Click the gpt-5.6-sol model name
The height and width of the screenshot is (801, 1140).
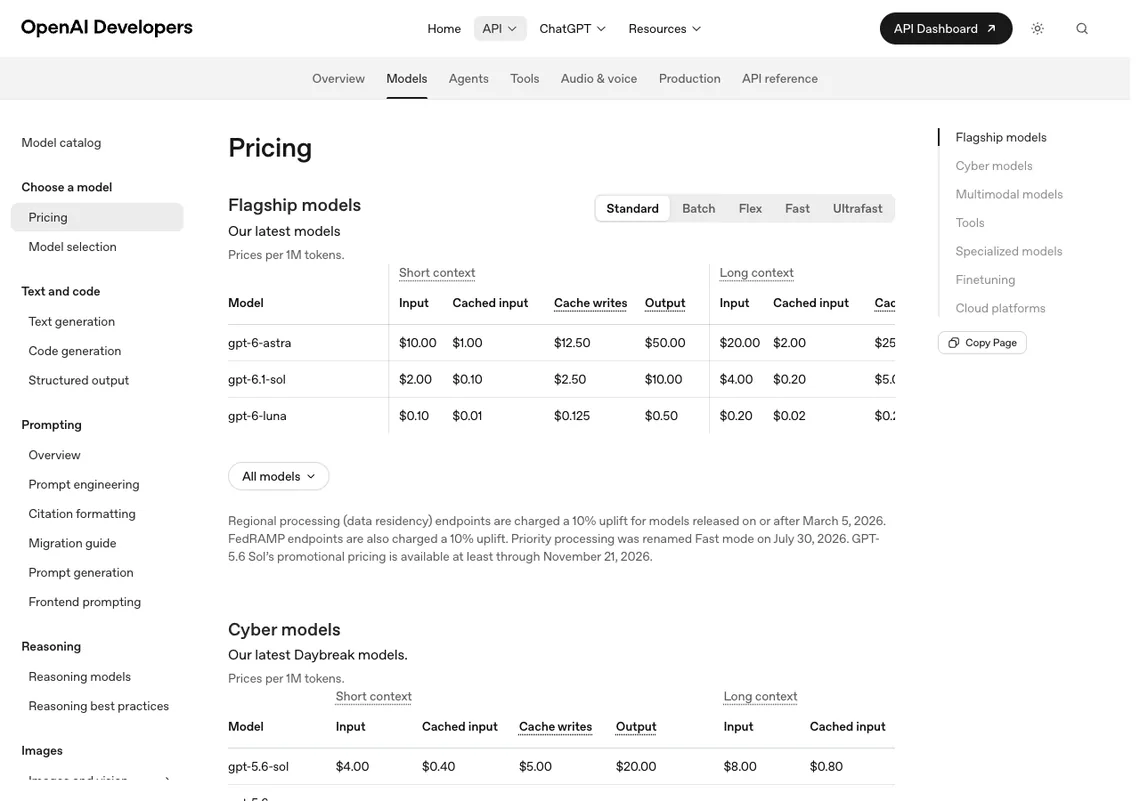pyautogui.click(x=258, y=766)
